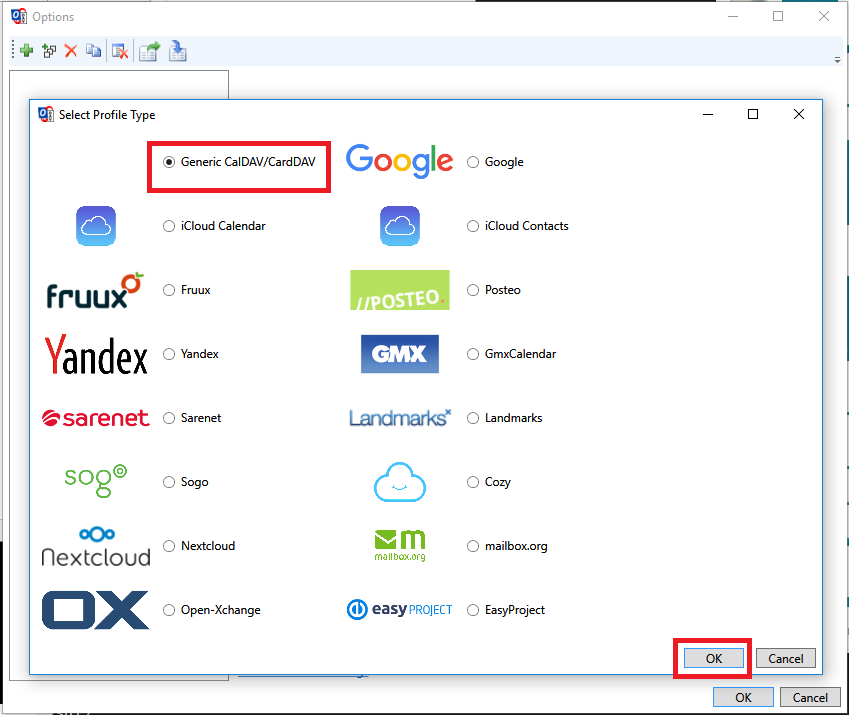
Task: Click the Google logo image
Action: [x=399, y=161]
